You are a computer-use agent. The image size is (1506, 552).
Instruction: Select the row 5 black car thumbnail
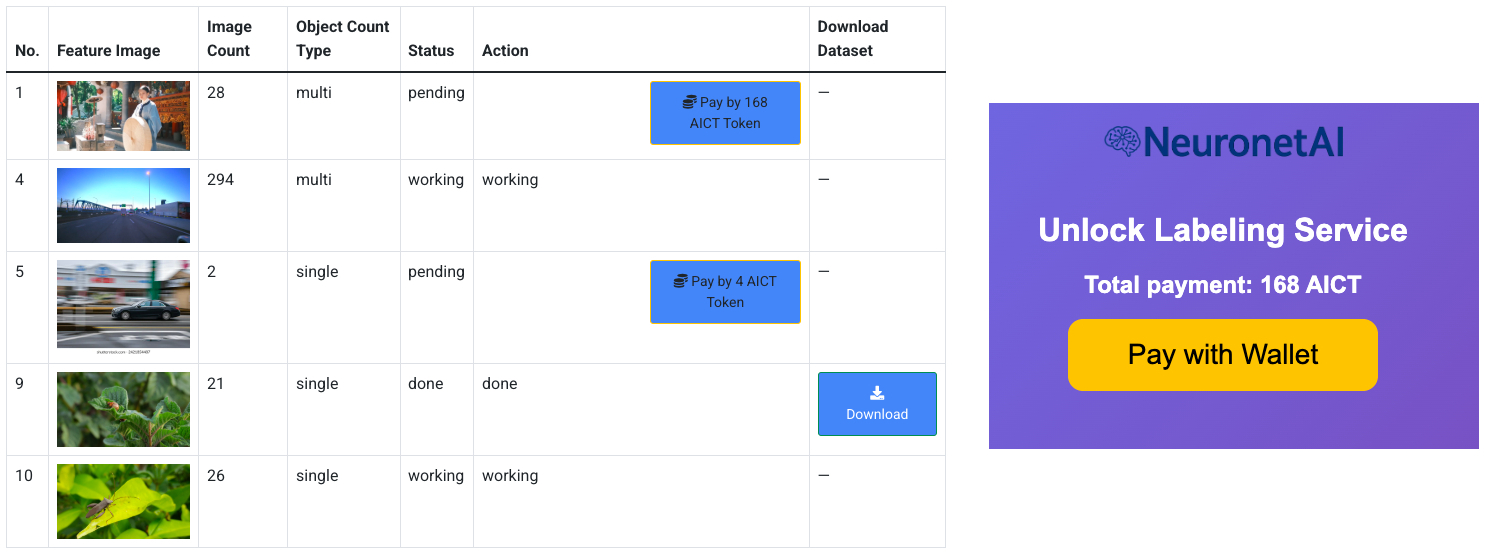pos(123,305)
